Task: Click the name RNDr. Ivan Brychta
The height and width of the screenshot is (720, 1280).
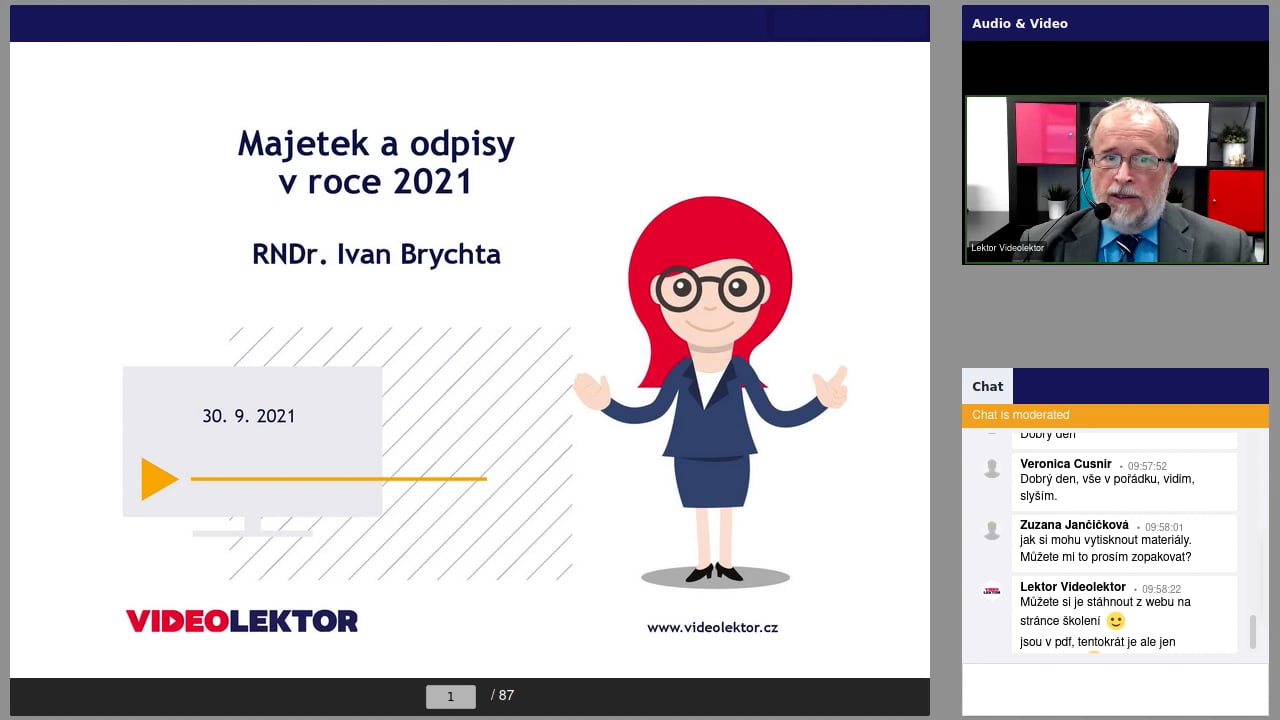Action: tap(376, 254)
